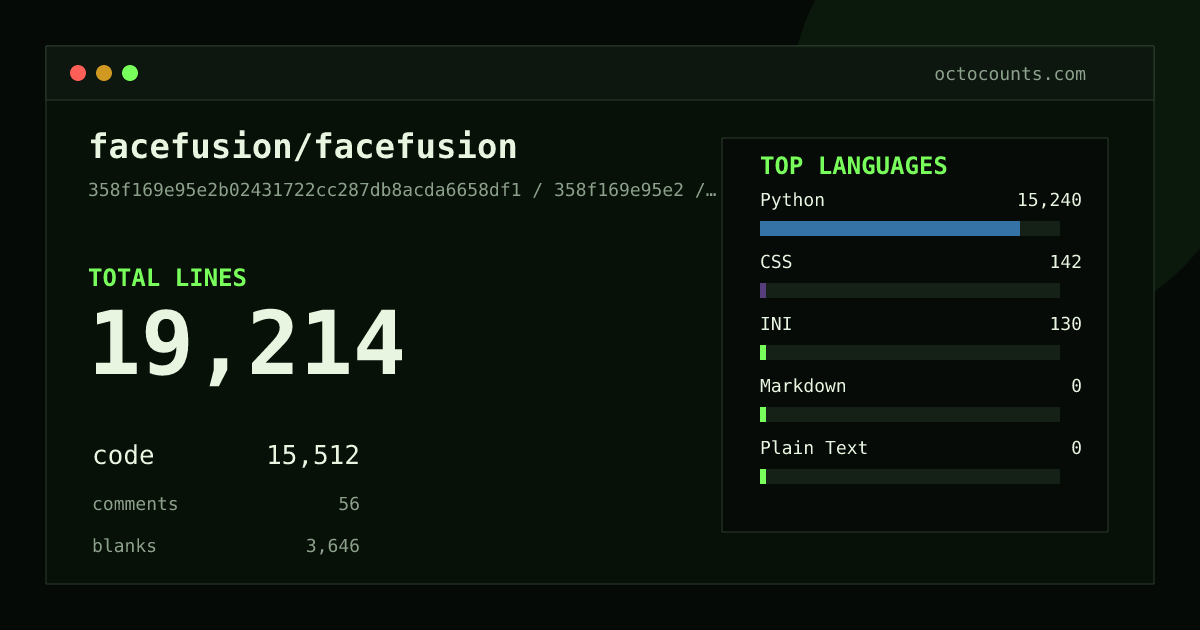1200x630 pixels.
Task: Select the 15,512 code count
Action: [x=313, y=456]
